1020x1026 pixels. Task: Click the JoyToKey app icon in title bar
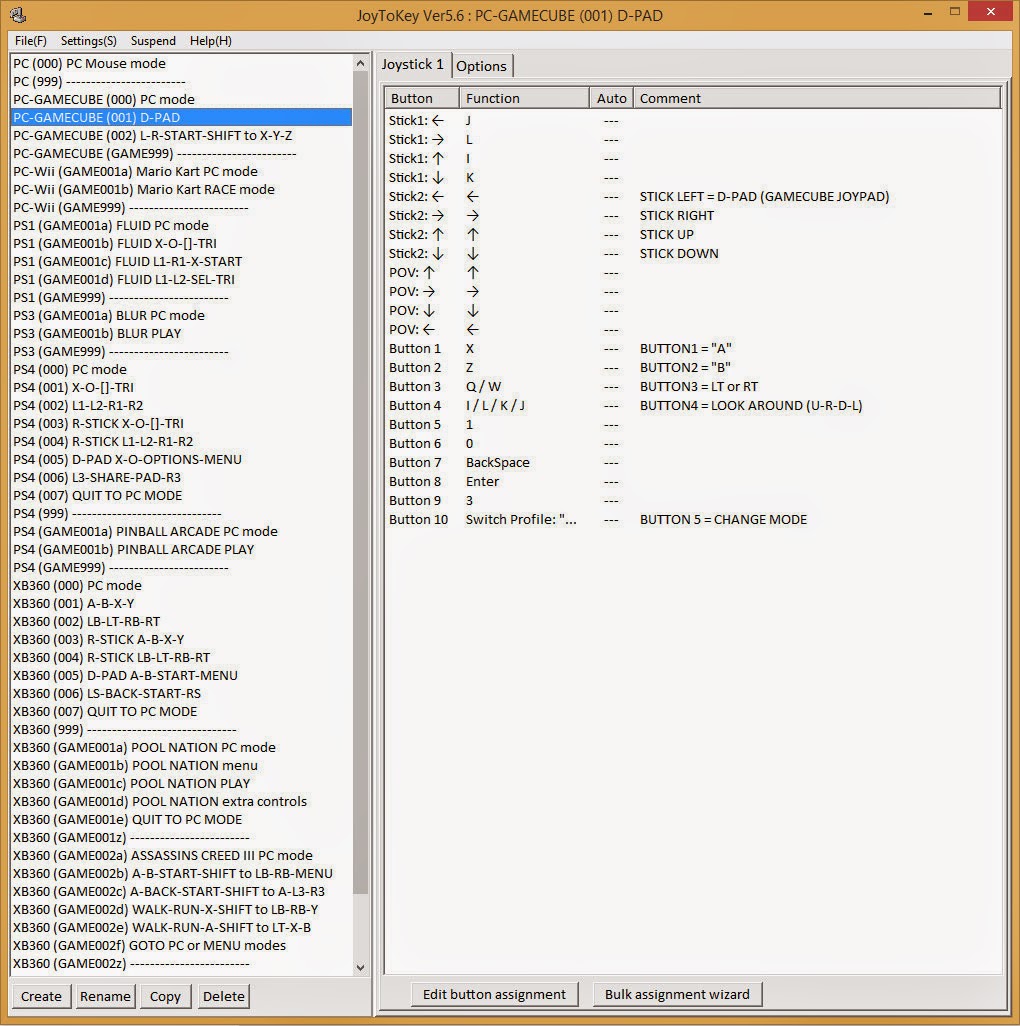18,14
